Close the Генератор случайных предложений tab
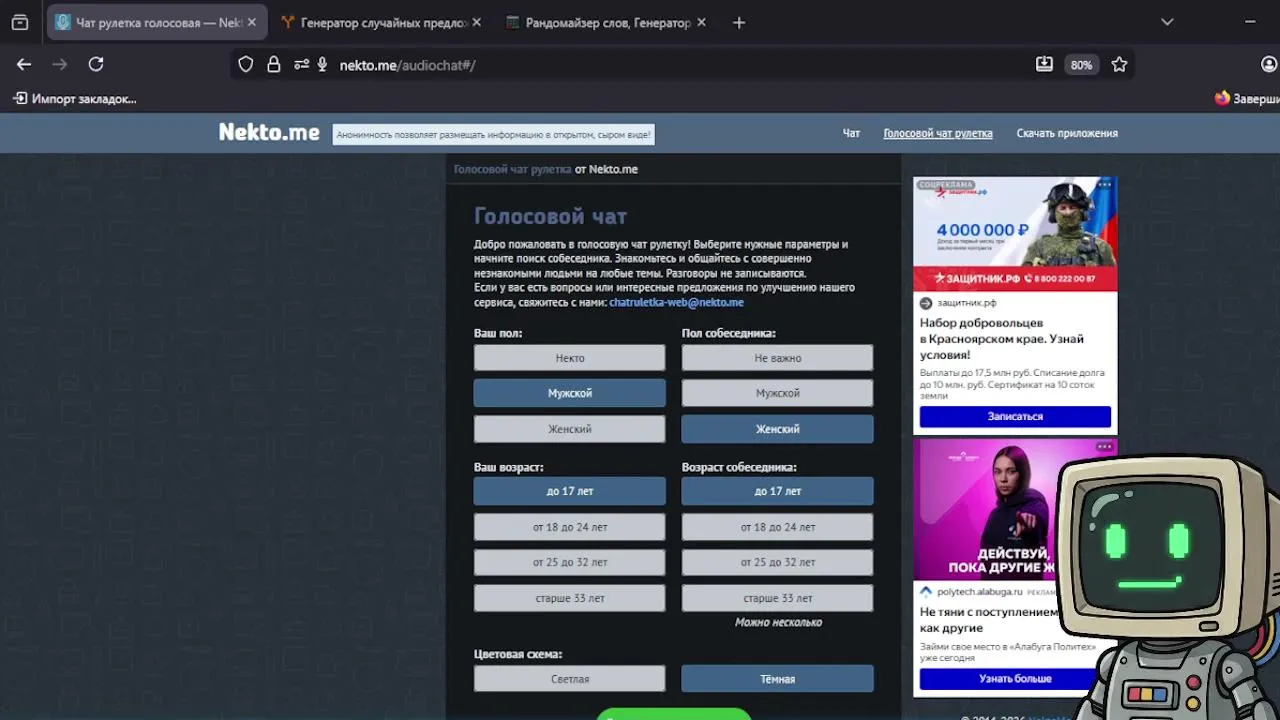The image size is (1280, 720). coord(476,22)
